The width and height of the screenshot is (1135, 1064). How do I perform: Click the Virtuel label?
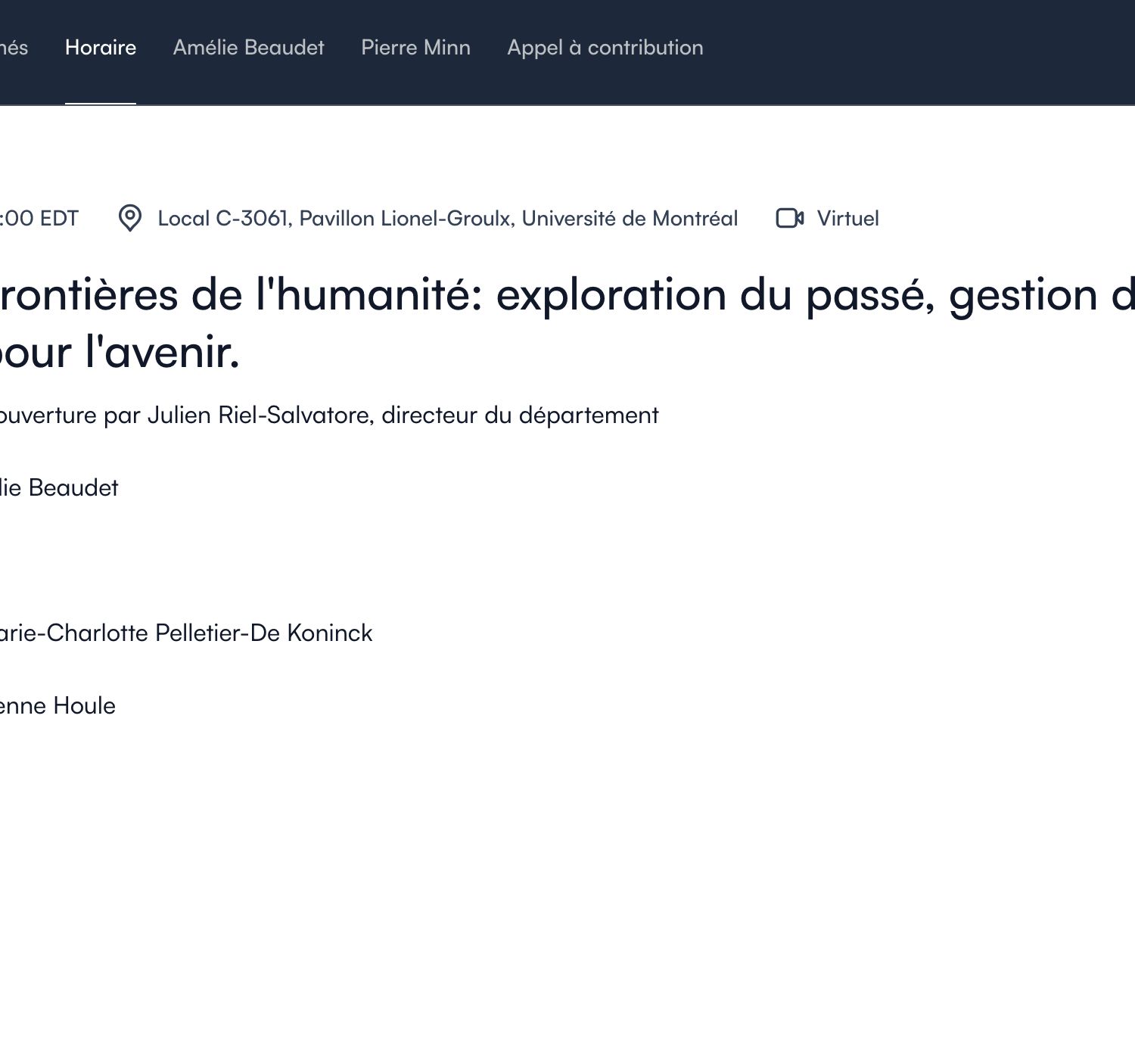(847, 219)
